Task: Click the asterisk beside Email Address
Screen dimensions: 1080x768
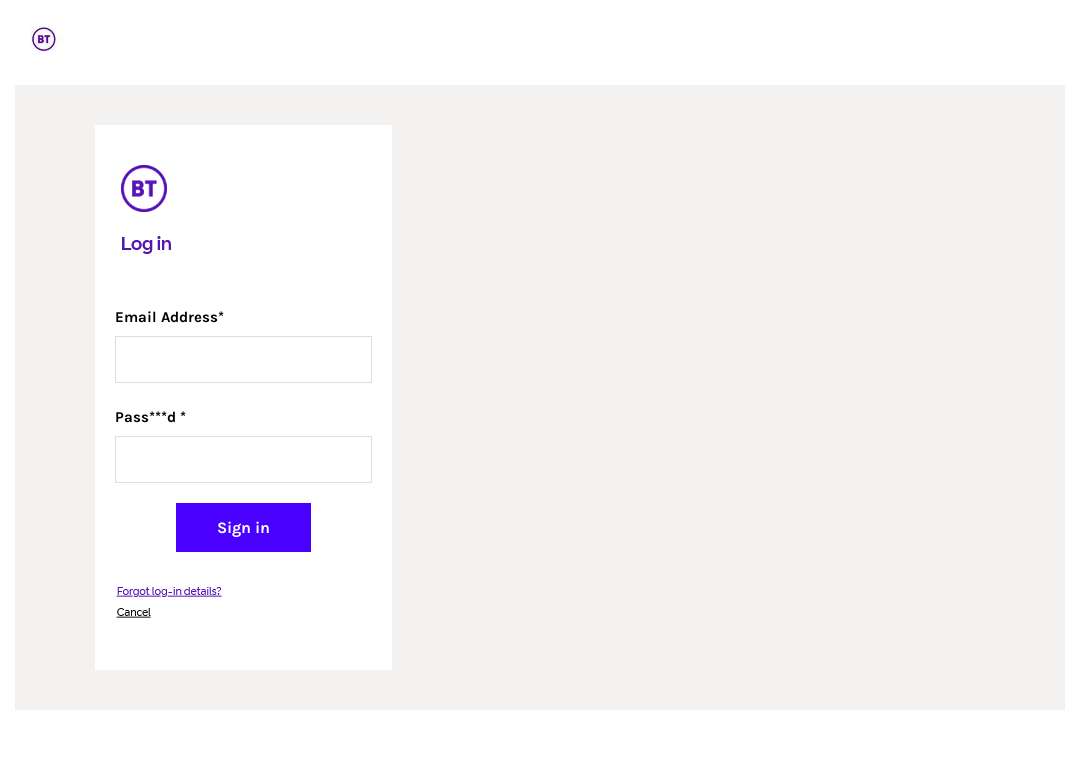Action: [221, 315]
